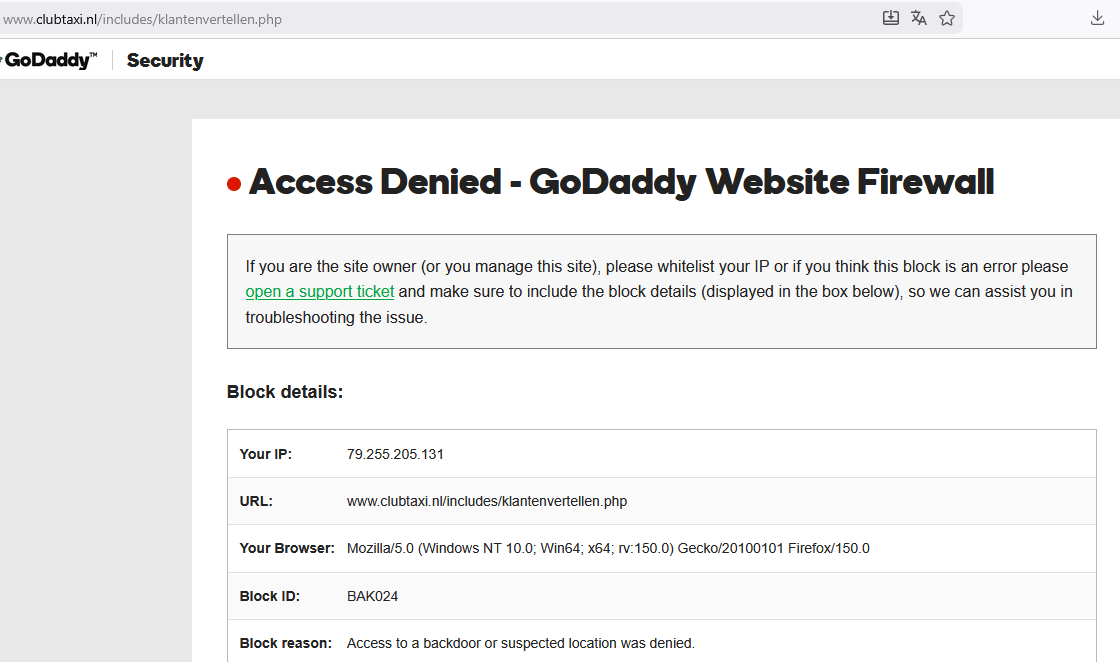Click the GoDaddy logo in the header
Screen dimensions: 1120x662
pyautogui.click(x=50, y=60)
